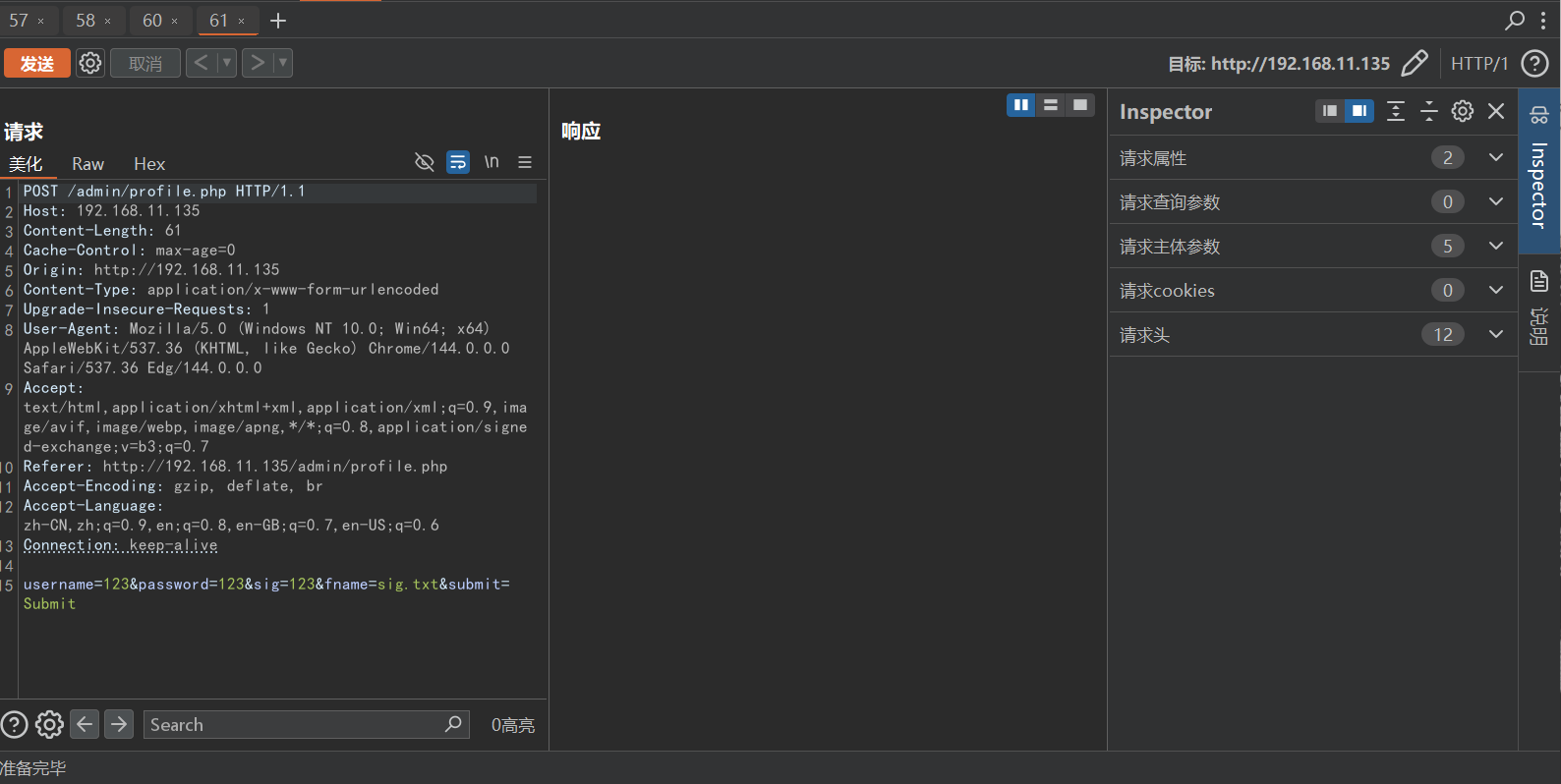Open the back history dropdown arrow
Image resolution: width=1561 pixels, height=784 pixels.
click(227, 63)
